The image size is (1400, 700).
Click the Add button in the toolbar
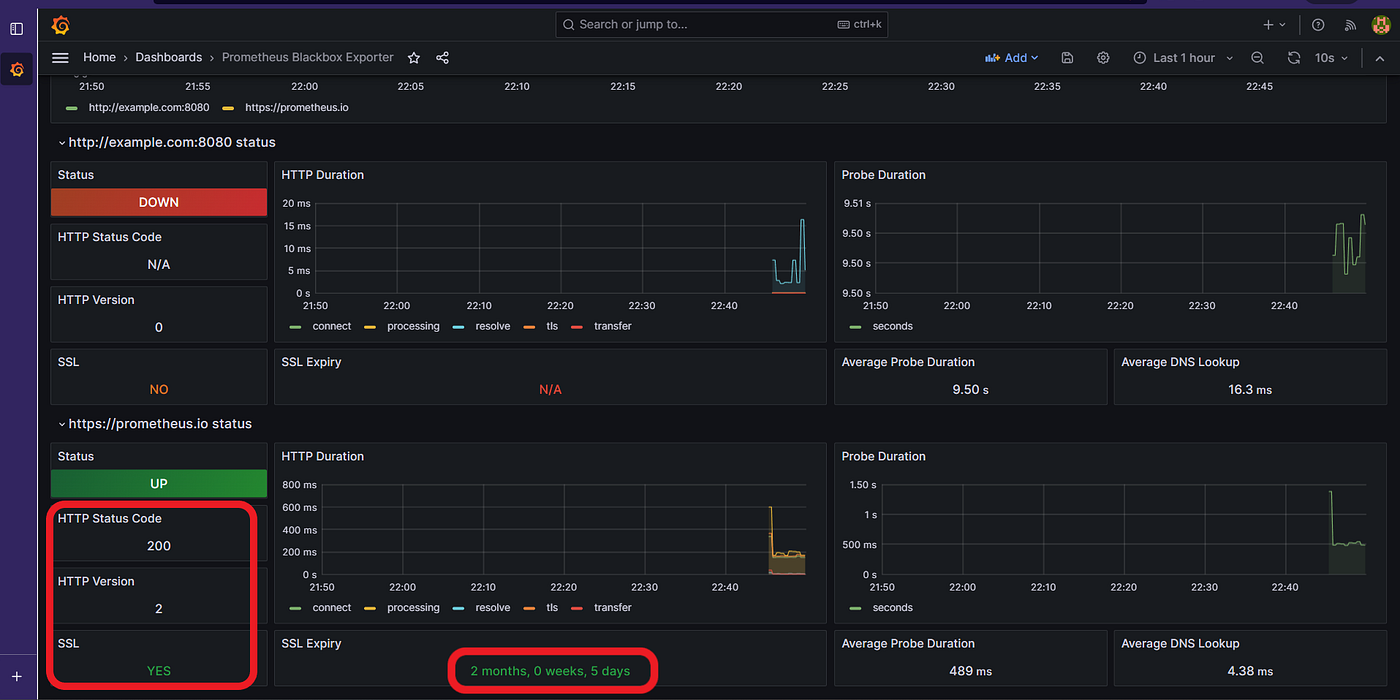click(1011, 57)
